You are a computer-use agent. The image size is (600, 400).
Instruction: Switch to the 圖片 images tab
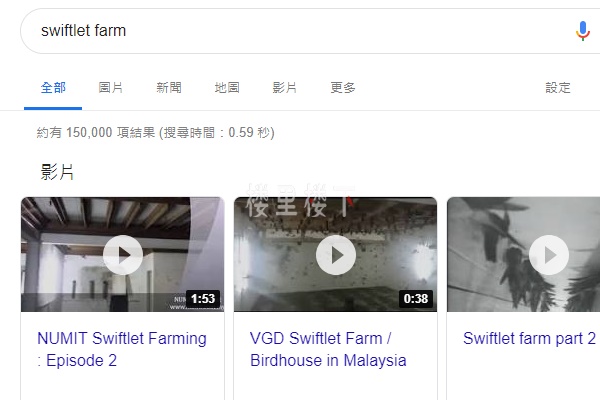(x=111, y=88)
